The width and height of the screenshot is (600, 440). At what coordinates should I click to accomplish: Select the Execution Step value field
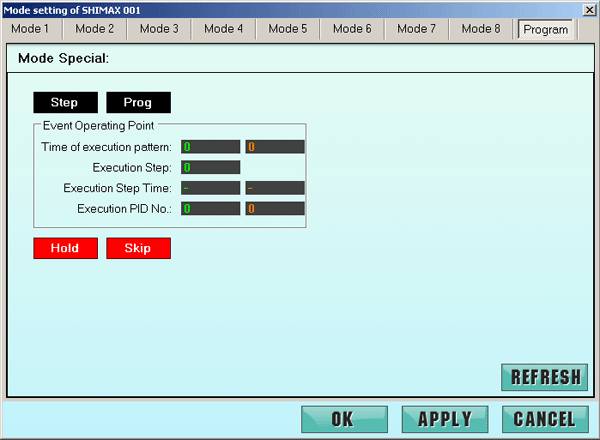pos(210,167)
